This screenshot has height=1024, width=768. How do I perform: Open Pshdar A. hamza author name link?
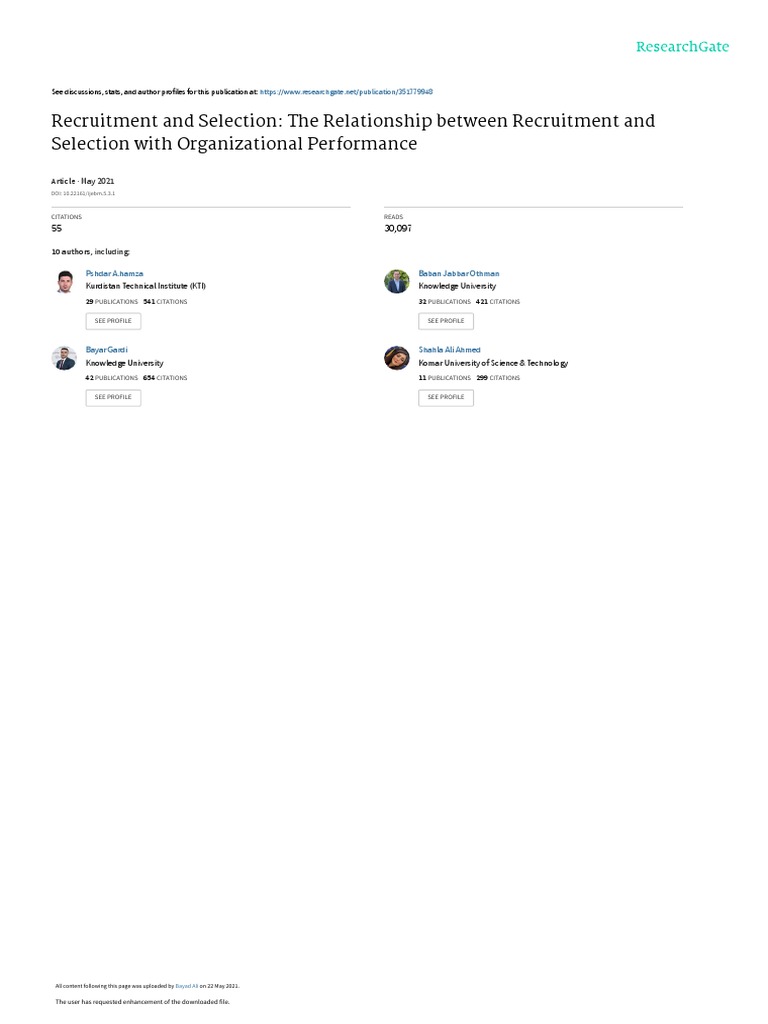click(x=115, y=273)
